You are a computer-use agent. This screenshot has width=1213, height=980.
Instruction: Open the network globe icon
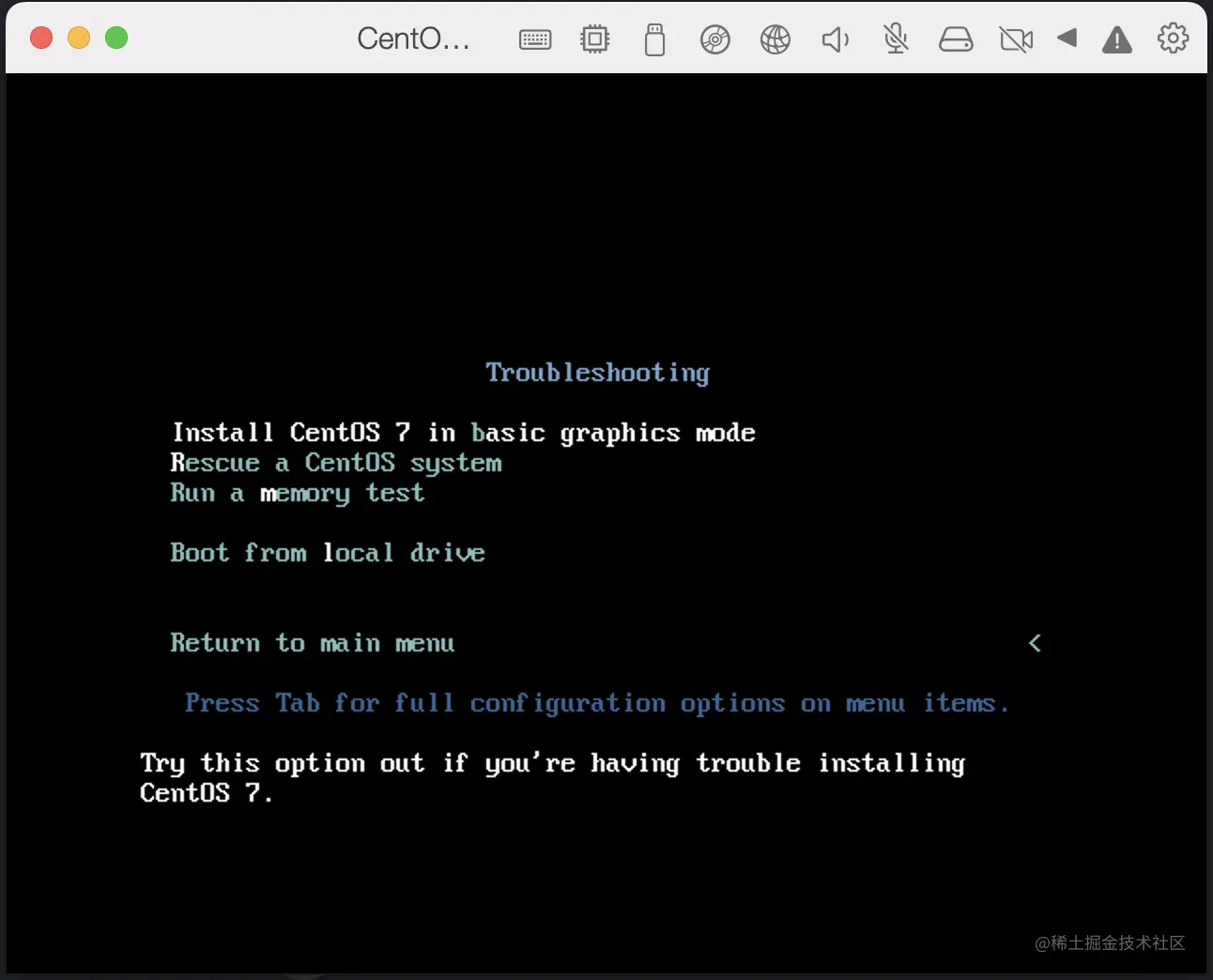pyautogui.click(x=775, y=39)
